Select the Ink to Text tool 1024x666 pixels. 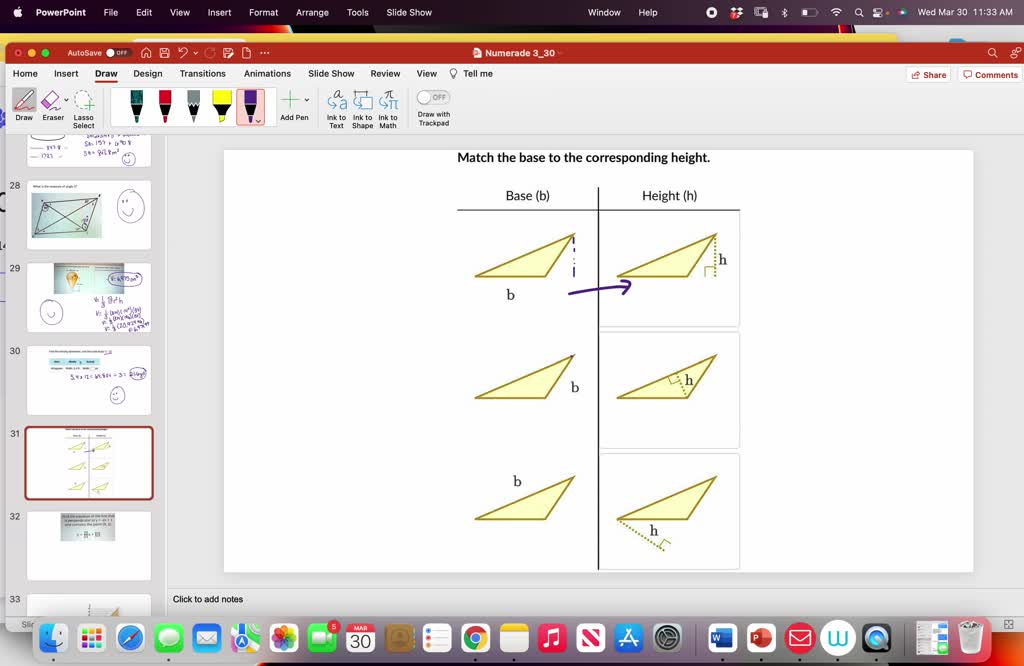(338, 104)
